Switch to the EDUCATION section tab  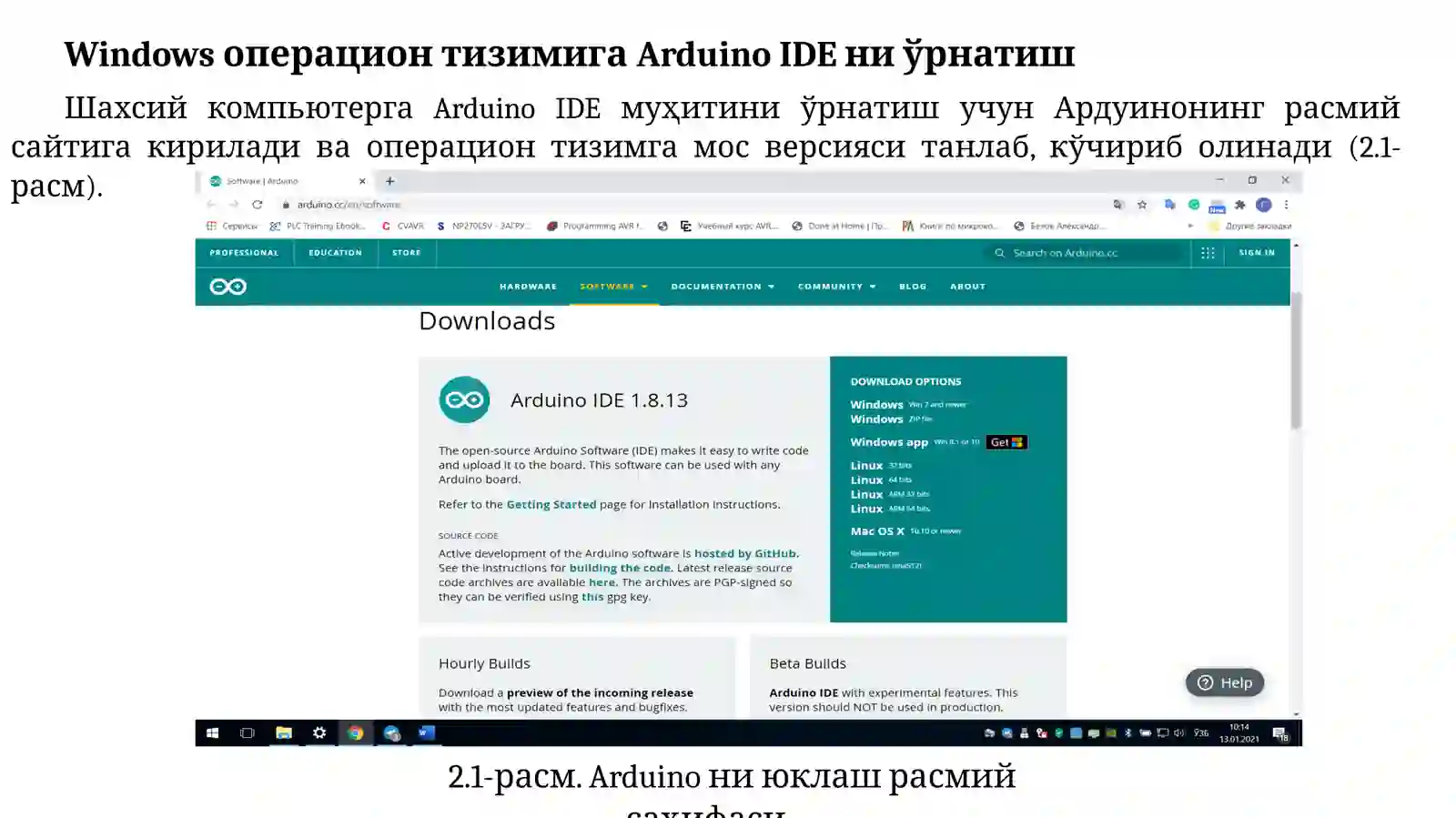(x=335, y=253)
